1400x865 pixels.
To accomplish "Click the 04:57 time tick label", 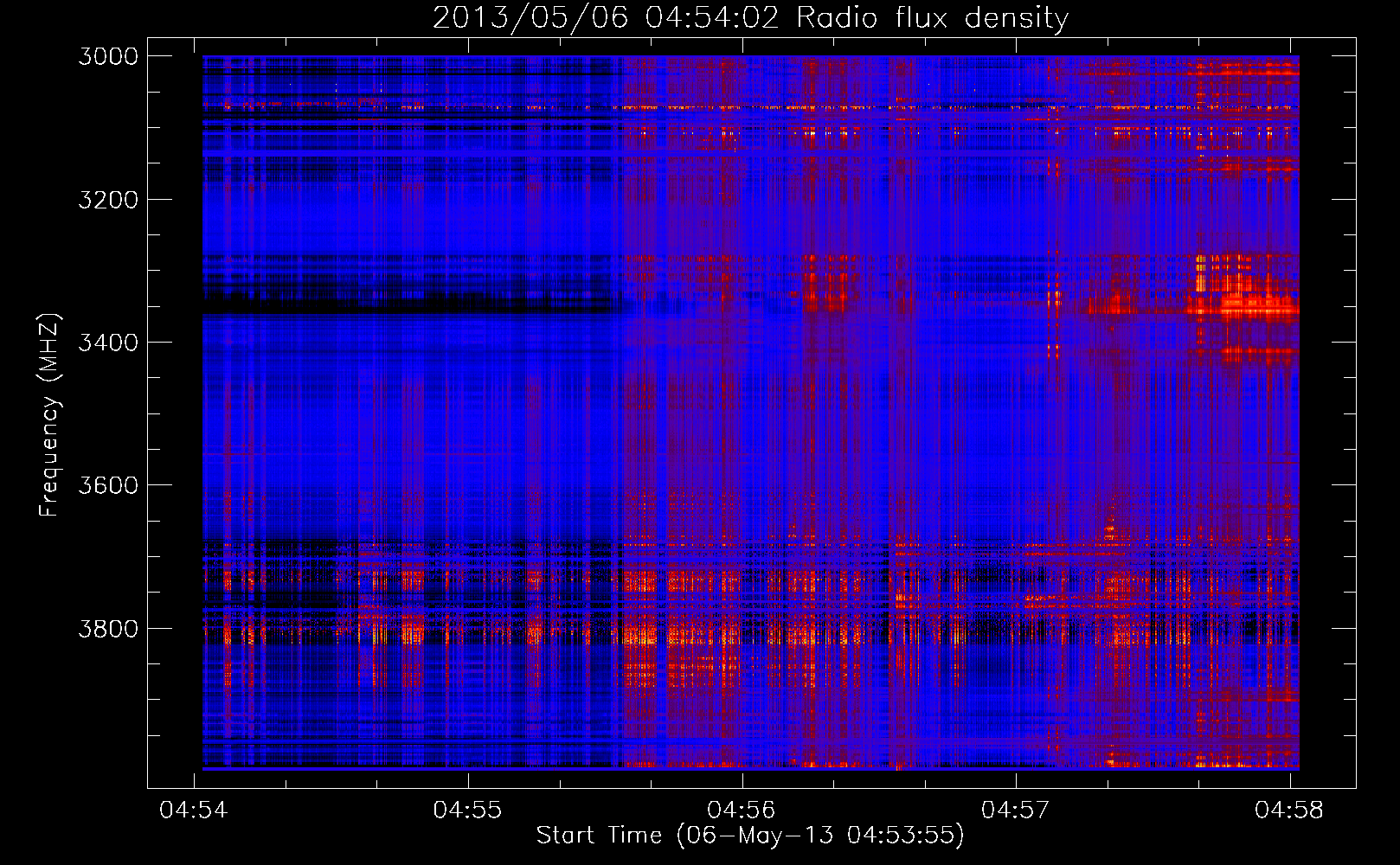I will click(1015, 810).
